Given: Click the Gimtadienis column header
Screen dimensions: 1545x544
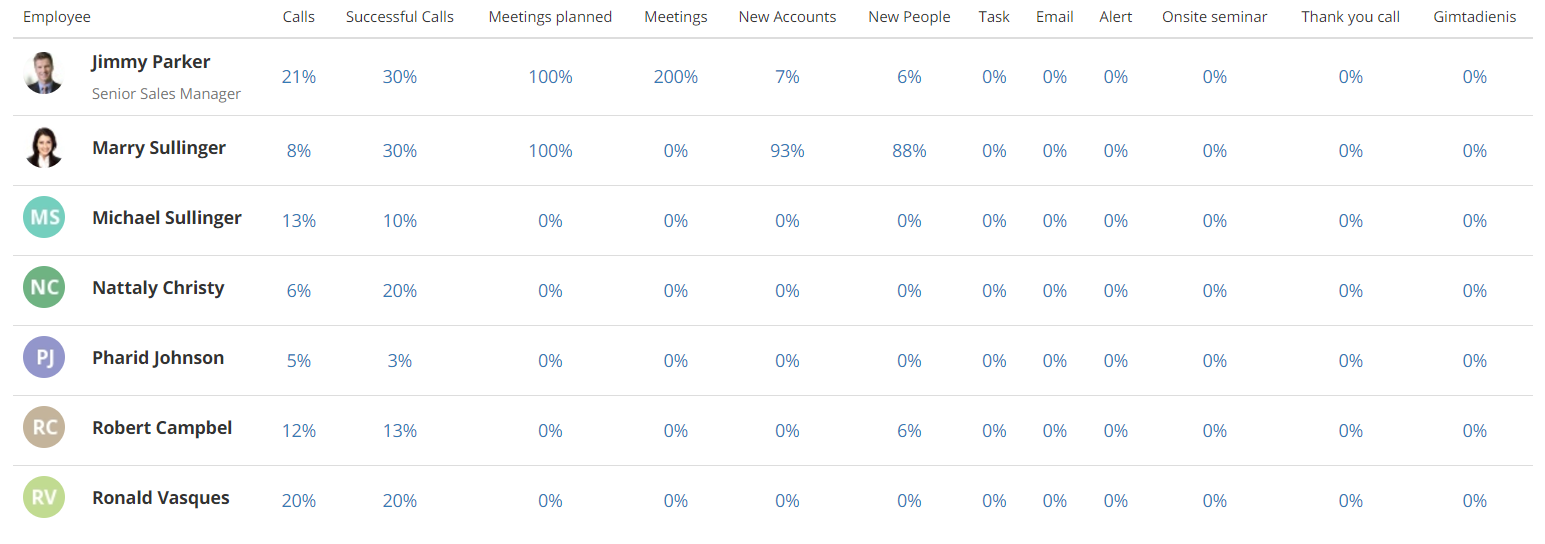Looking at the screenshot, I should point(1475,17).
